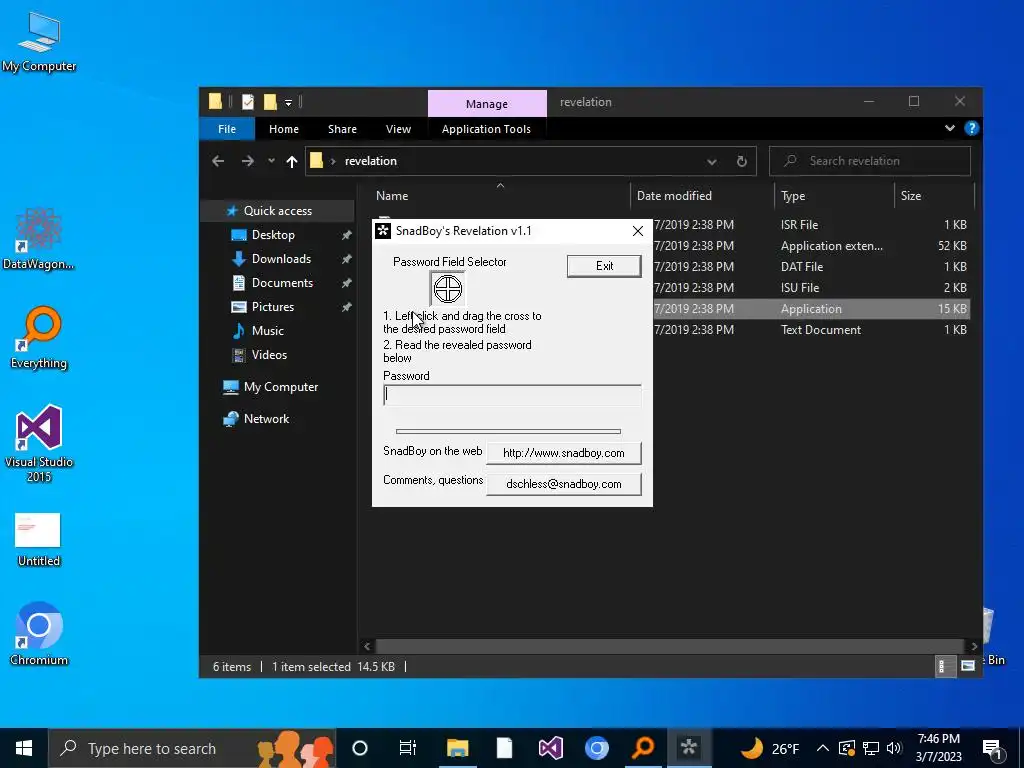Open the notification center icon
Screen dimensions: 1024x768
(992, 749)
